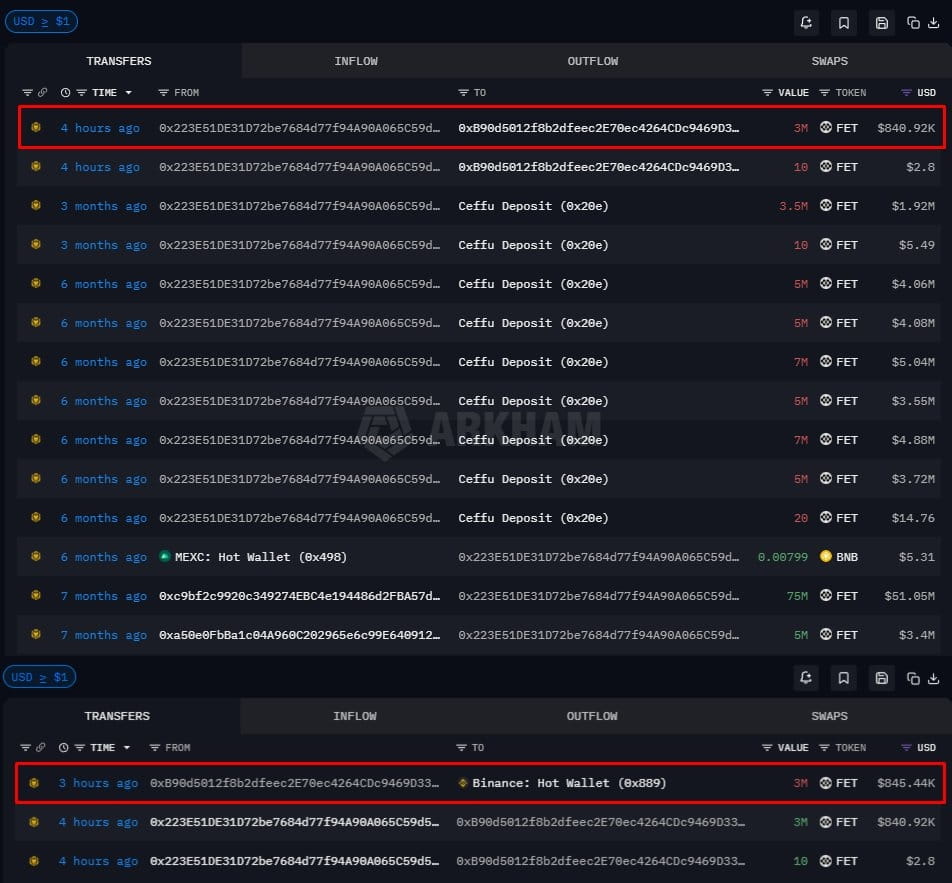
Task: Click the clock icon in the lower table header
Action: click(64, 748)
